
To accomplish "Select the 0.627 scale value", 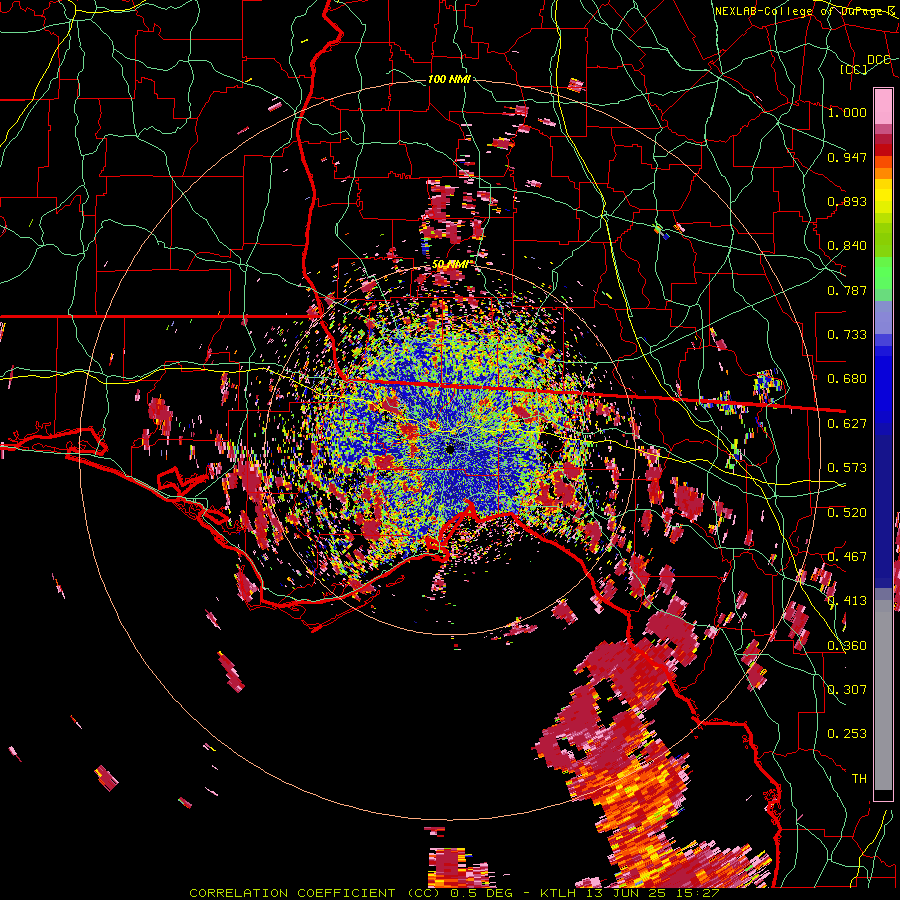I will coord(847,424).
